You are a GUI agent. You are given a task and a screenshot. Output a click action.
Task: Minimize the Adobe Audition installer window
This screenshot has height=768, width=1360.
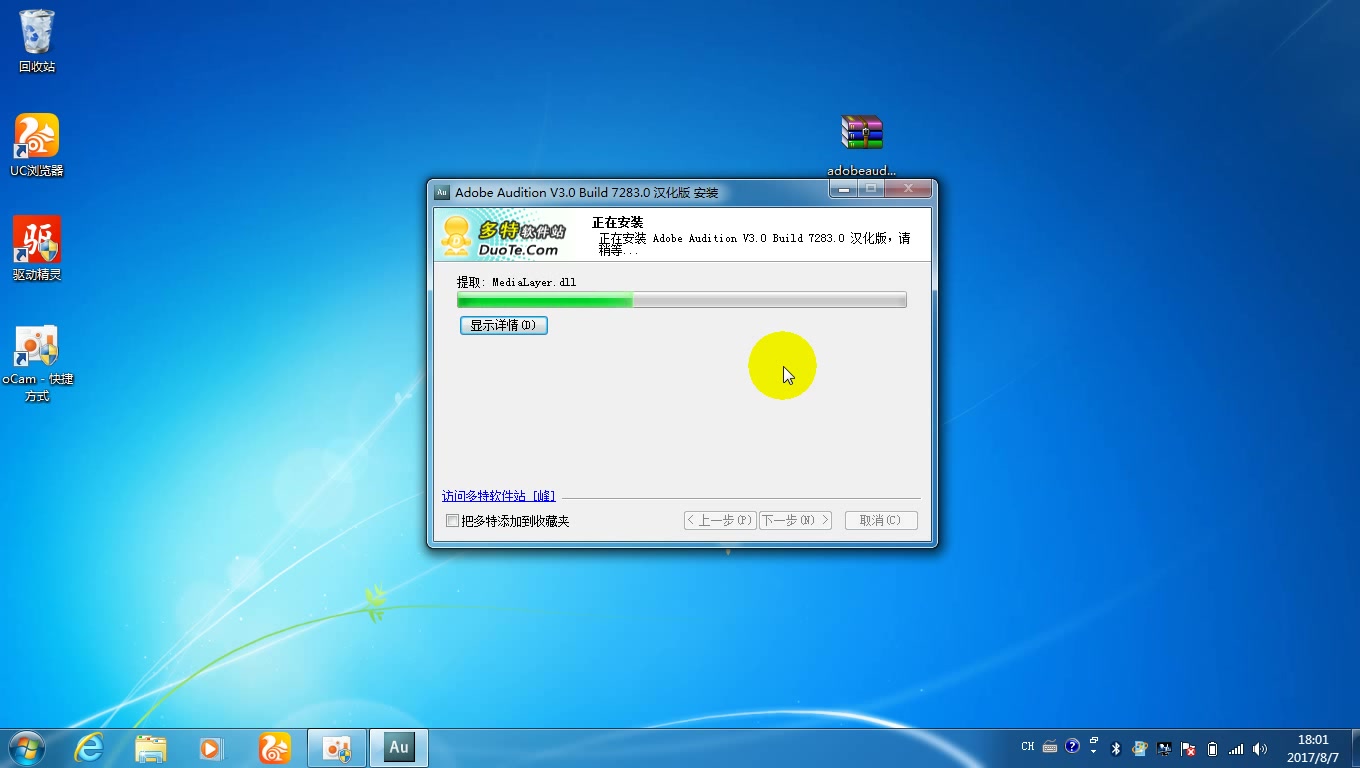click(x=844, y=189)
